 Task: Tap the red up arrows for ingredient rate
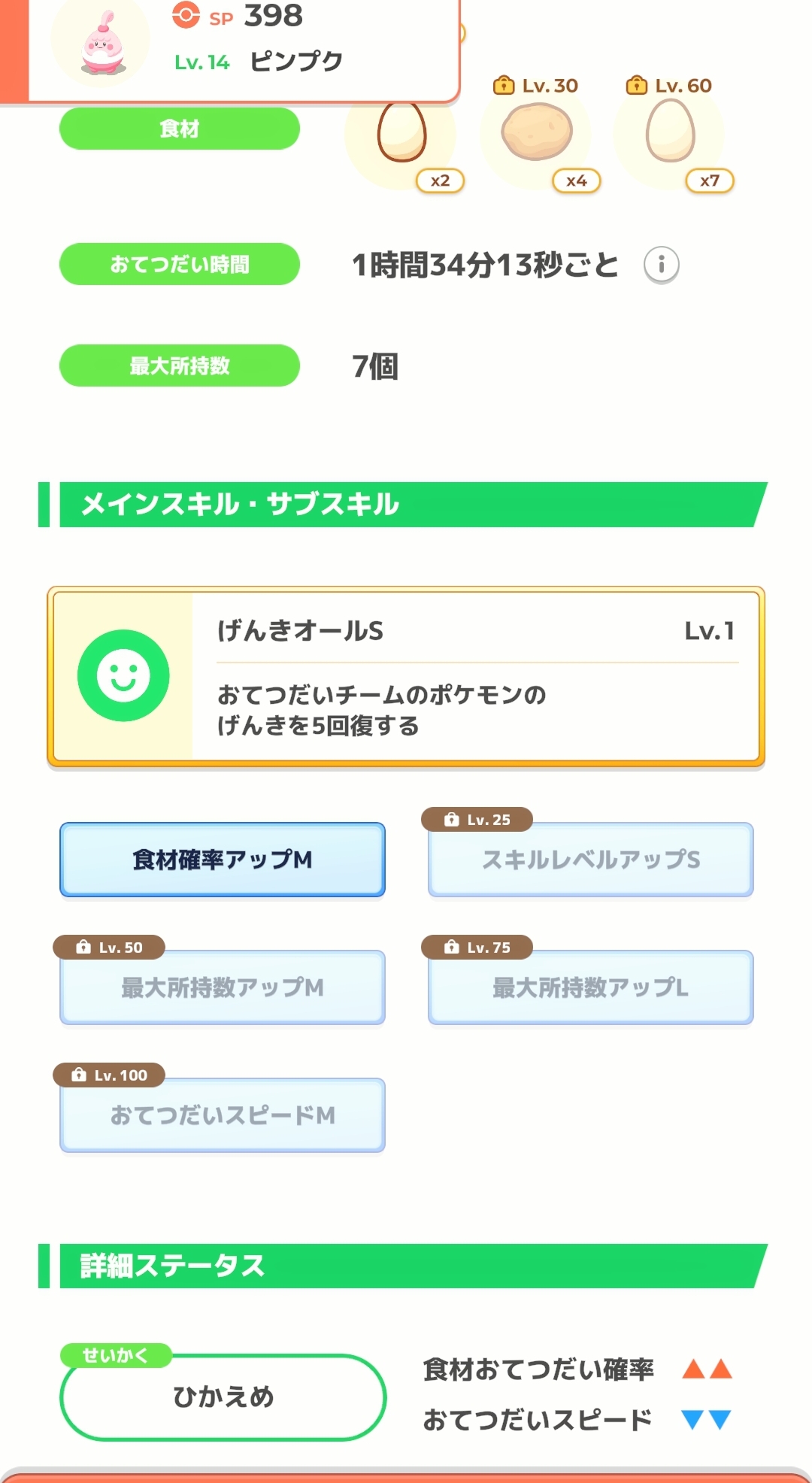pos(707,1369)
